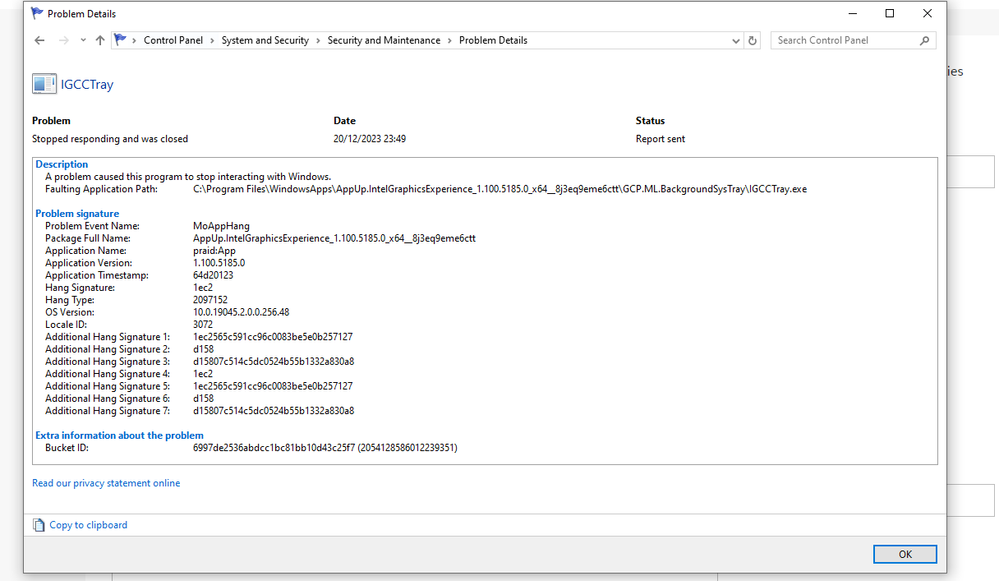999x581 pixels.
Task: Expand chevron after Control Panel breadcrumb
Action: point(212,40)
